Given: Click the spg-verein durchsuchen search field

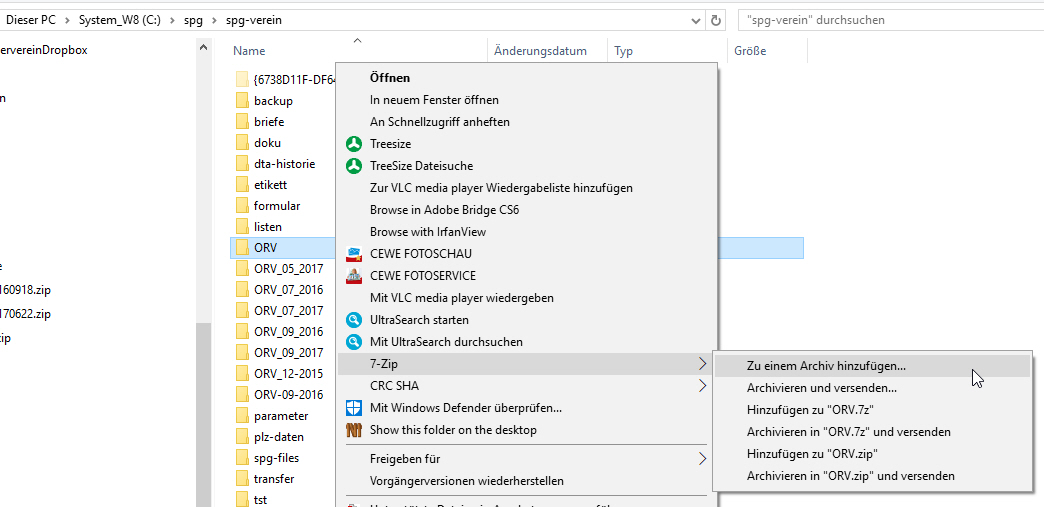Looking at the screenshot, I should coord(885,20).
